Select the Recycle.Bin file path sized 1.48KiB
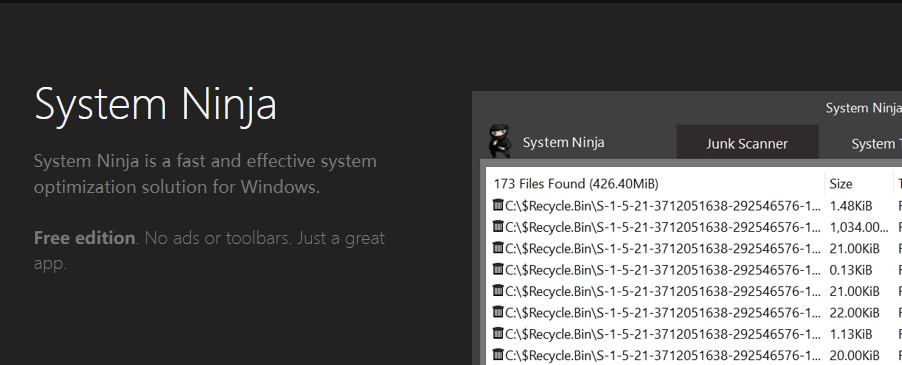 663,206
